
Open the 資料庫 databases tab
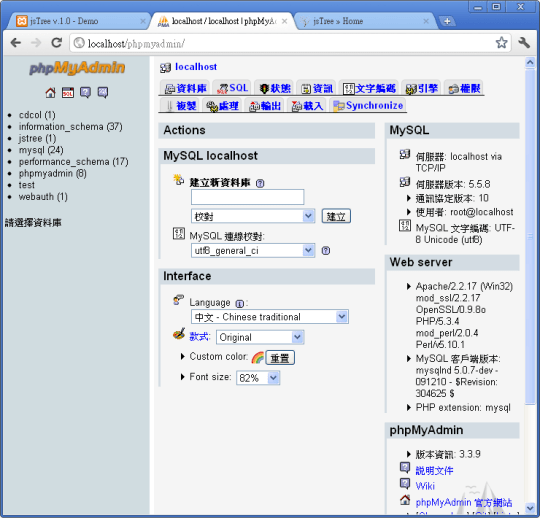[x=185, y=88]
